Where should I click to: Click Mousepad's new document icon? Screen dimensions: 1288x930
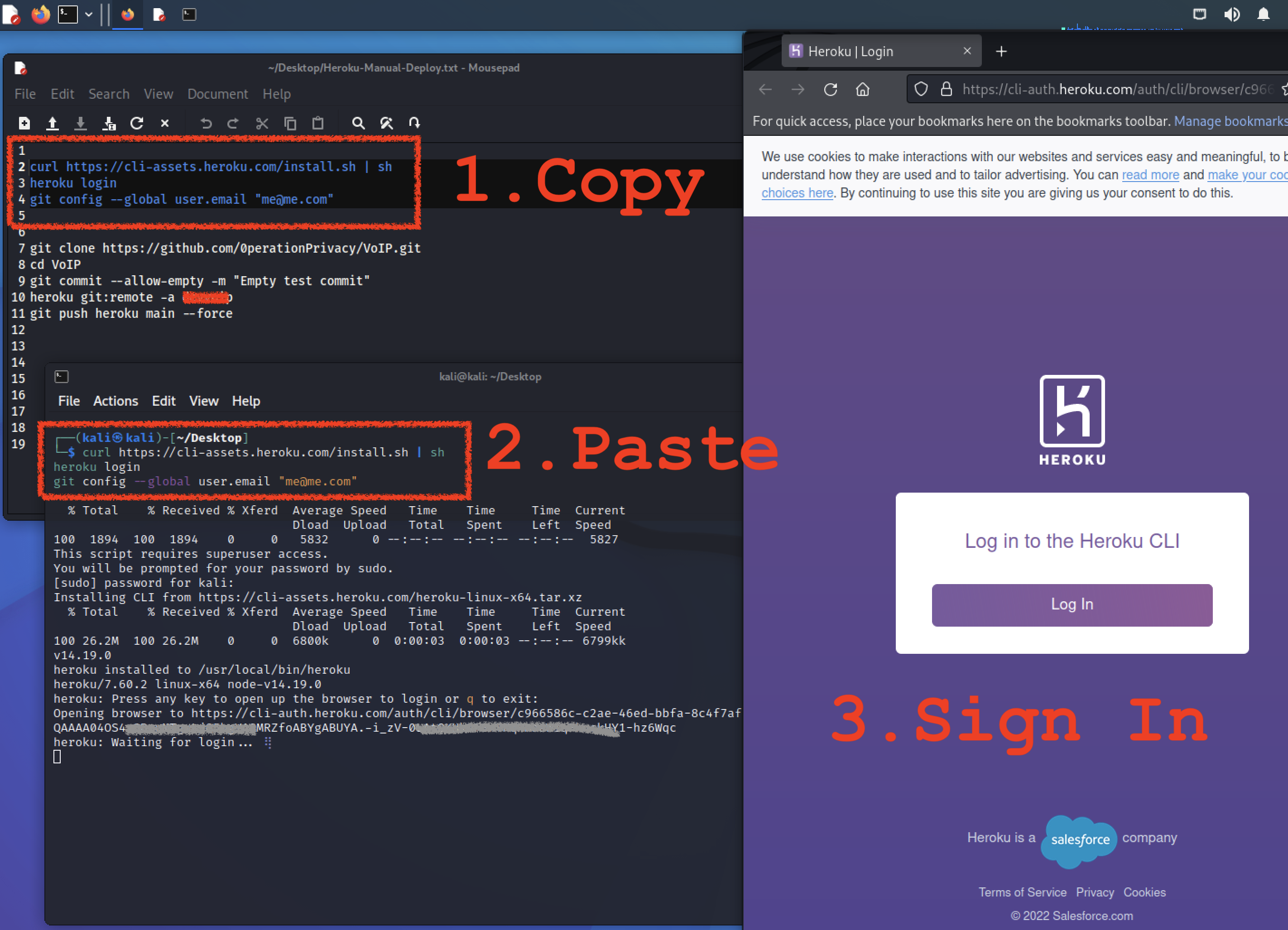[24, 123]
